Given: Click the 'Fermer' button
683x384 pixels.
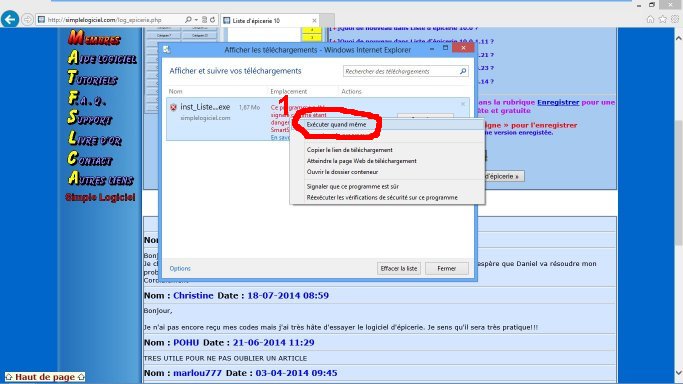Looking at the screenshot, I should click(x=446, y=269).
